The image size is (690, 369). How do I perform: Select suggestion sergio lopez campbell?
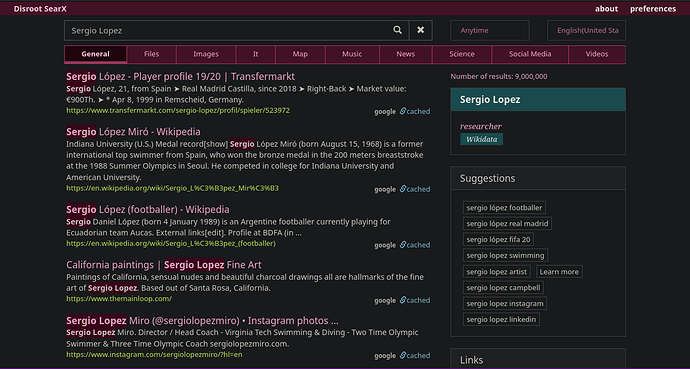tap(503, 288)
